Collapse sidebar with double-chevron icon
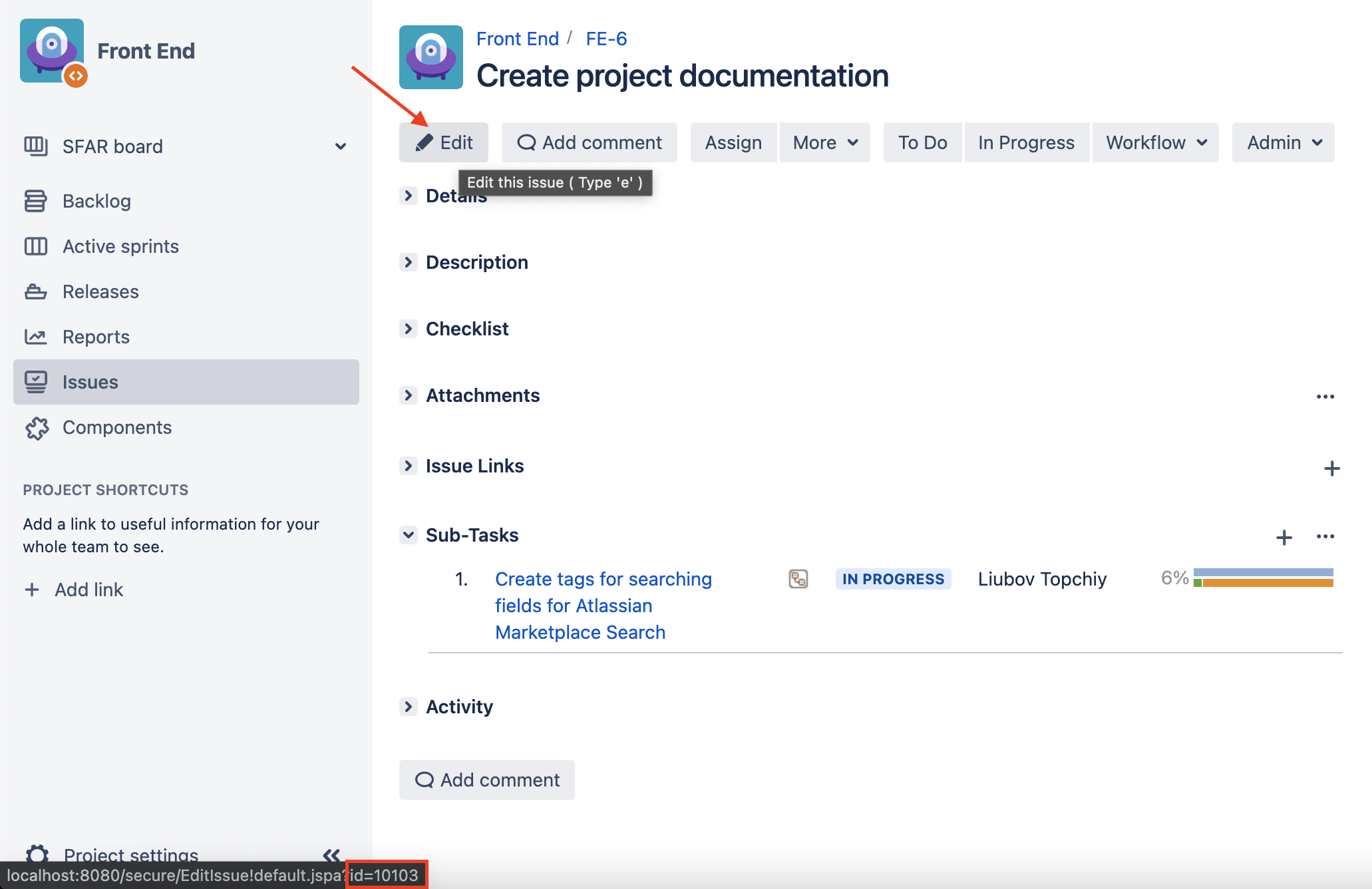Screen dimensions: 1372x889 [331, 854]
